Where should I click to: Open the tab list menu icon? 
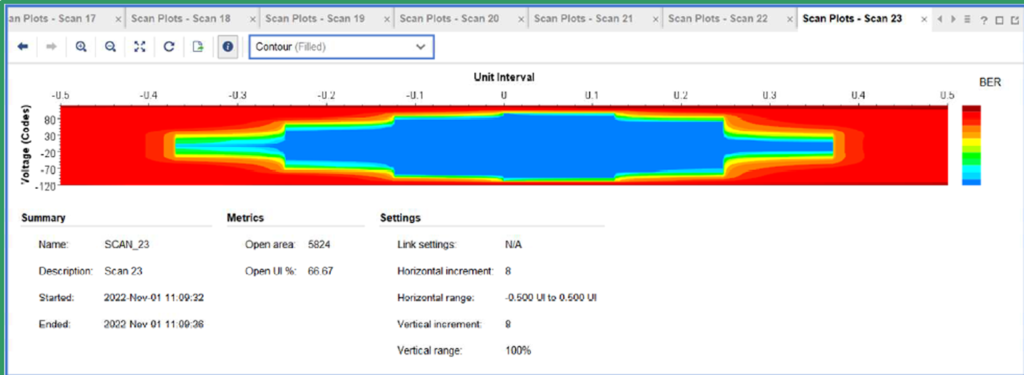[968, 20]
